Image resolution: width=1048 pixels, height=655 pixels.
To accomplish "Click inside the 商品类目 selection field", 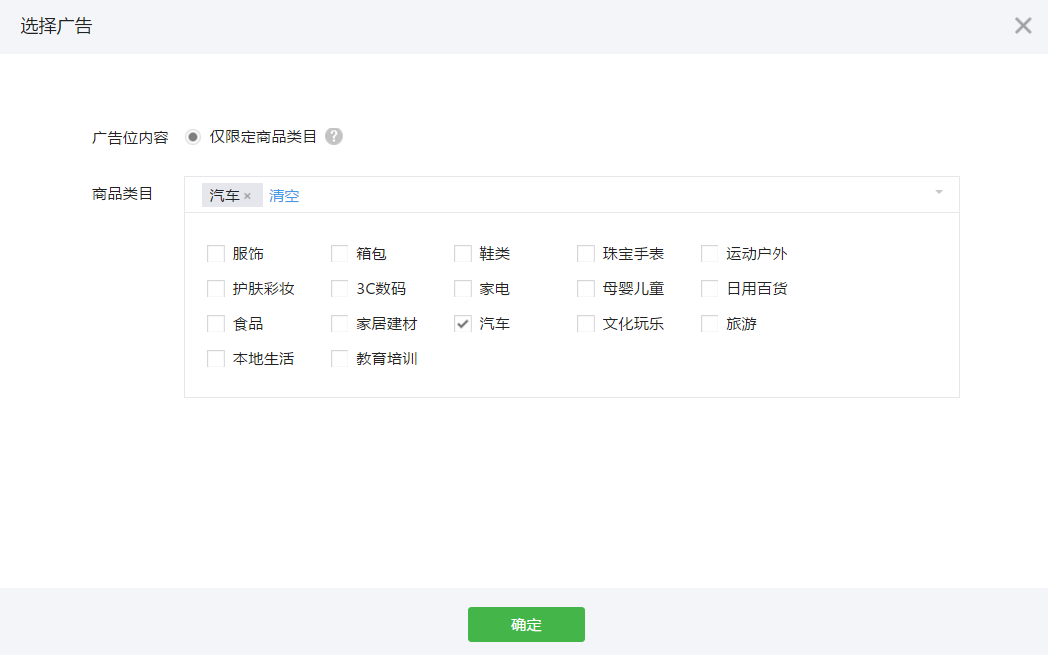I will 600,195.
